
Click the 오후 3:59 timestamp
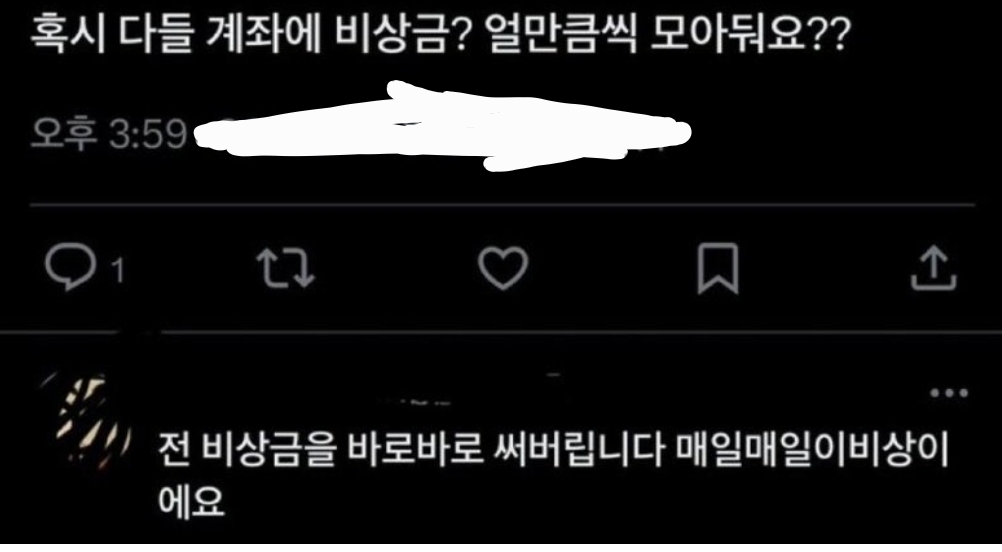pos(109,134)
